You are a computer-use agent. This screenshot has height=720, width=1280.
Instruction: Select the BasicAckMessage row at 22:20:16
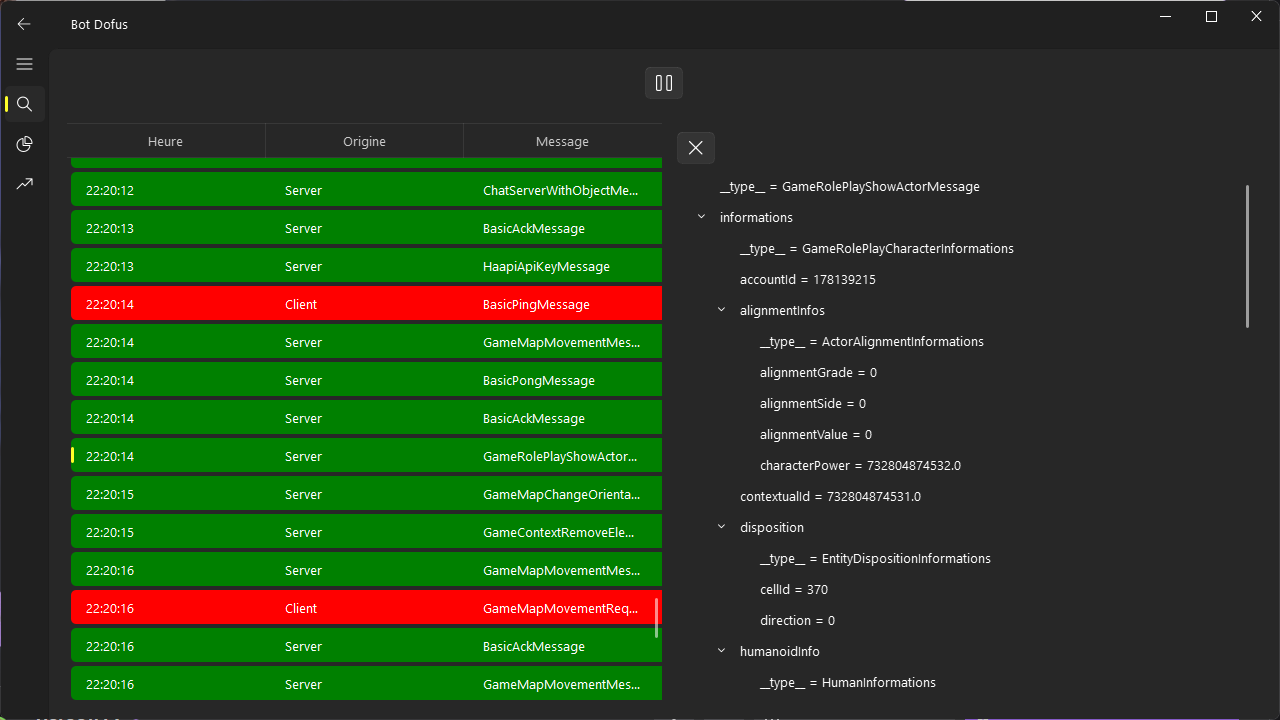(x=366, y=646)
